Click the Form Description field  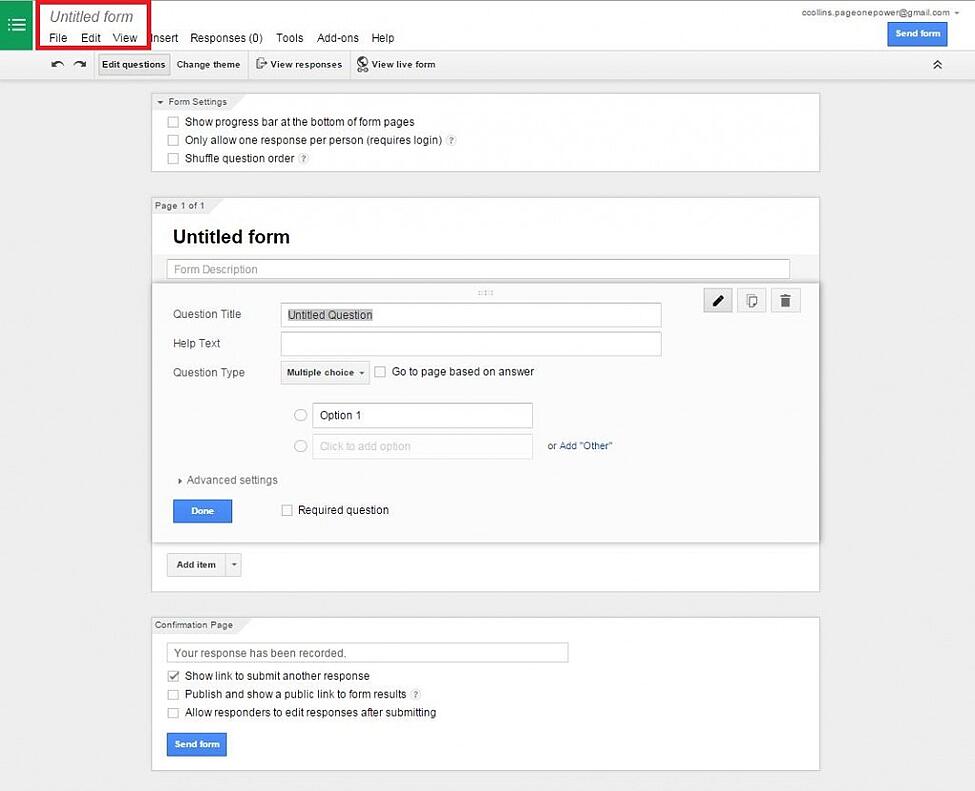pyautogui.click(x=478, y=269)
